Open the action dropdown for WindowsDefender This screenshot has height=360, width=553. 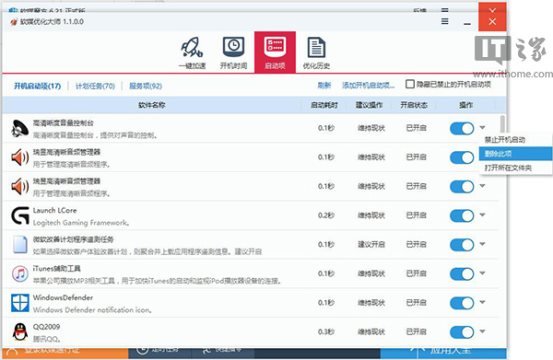coord(482,302)
